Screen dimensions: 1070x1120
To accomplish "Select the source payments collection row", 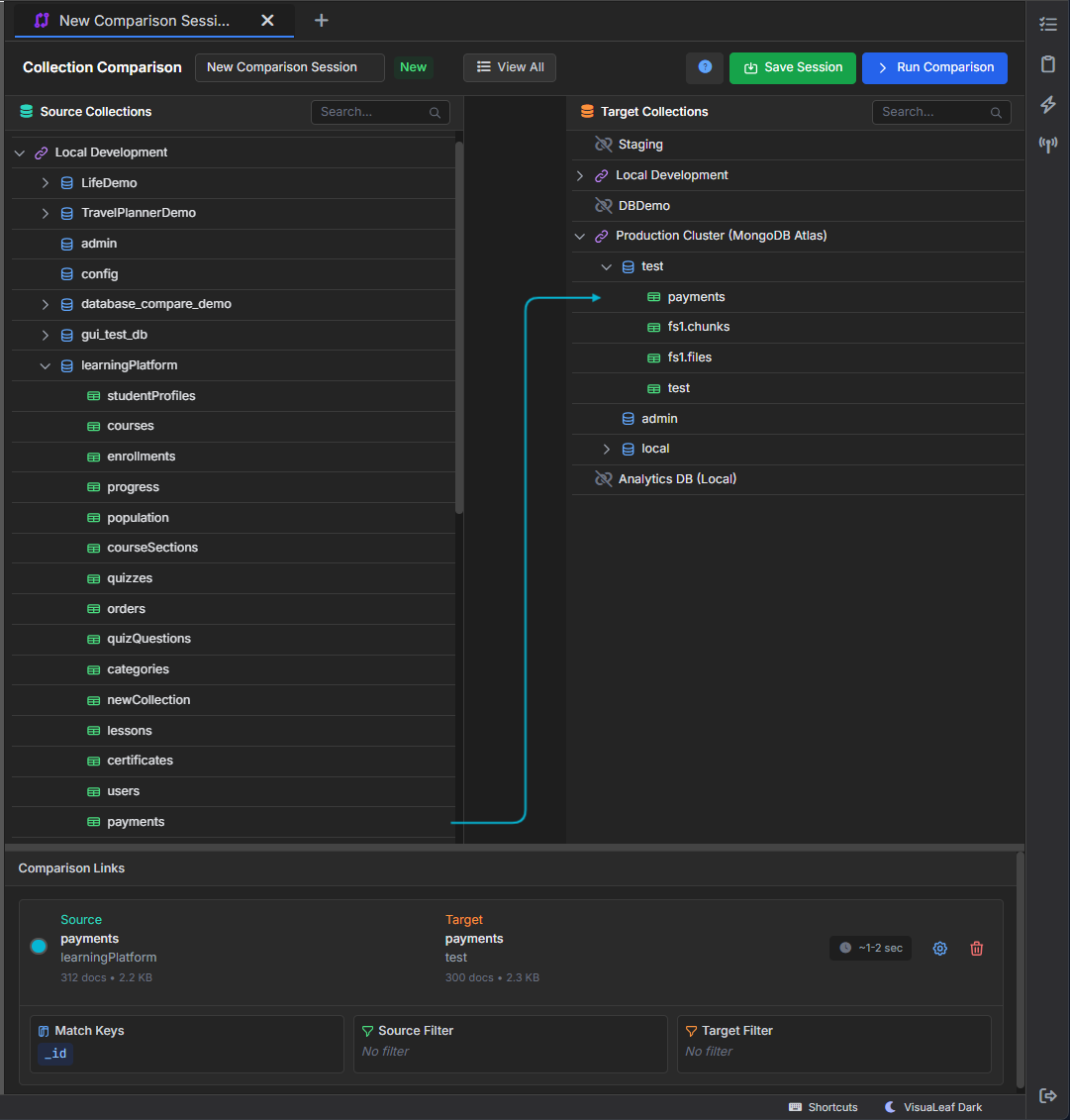I will (x=234, y=822).
